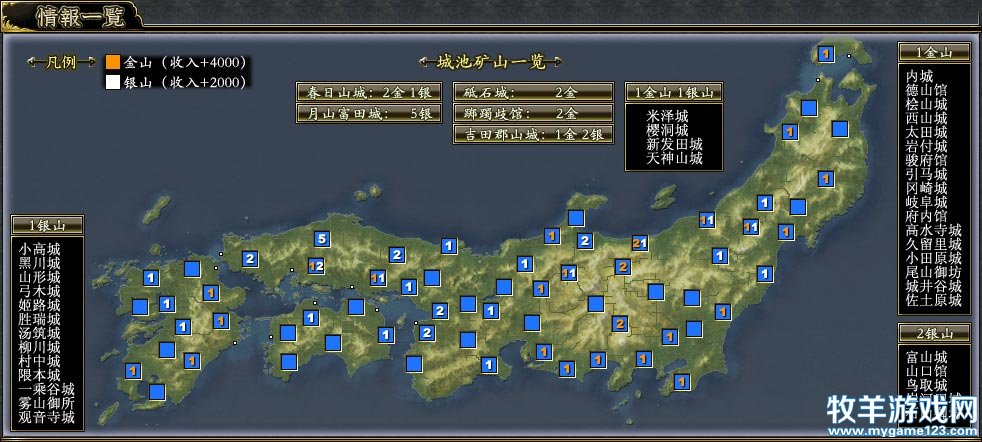The image size is (982, 442).
Task: Click 城井谷城 in the 1金山 list
Action: point(934,287)
